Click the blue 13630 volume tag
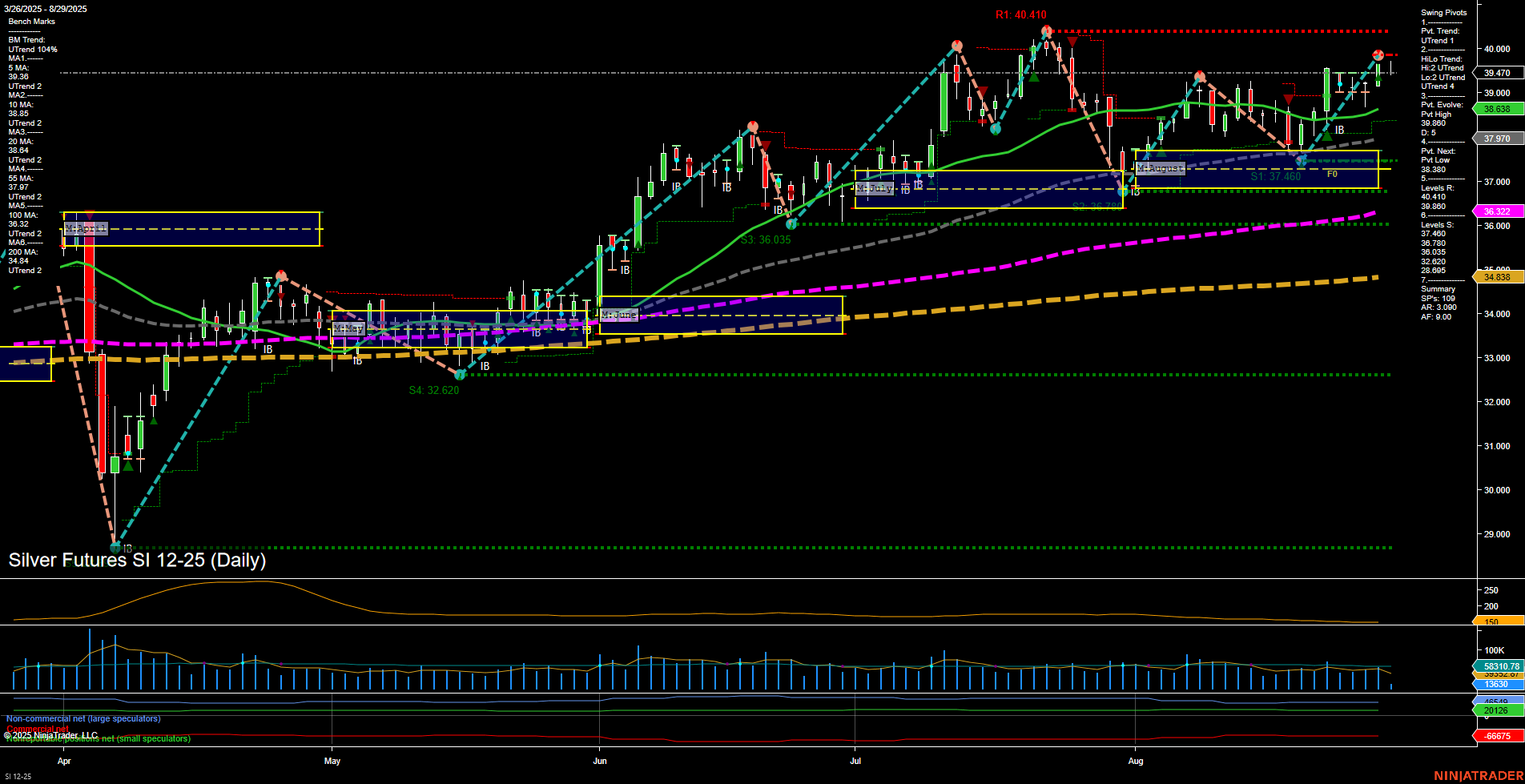The height and width of the screenshot is (784, 1525). [1497, 685]
